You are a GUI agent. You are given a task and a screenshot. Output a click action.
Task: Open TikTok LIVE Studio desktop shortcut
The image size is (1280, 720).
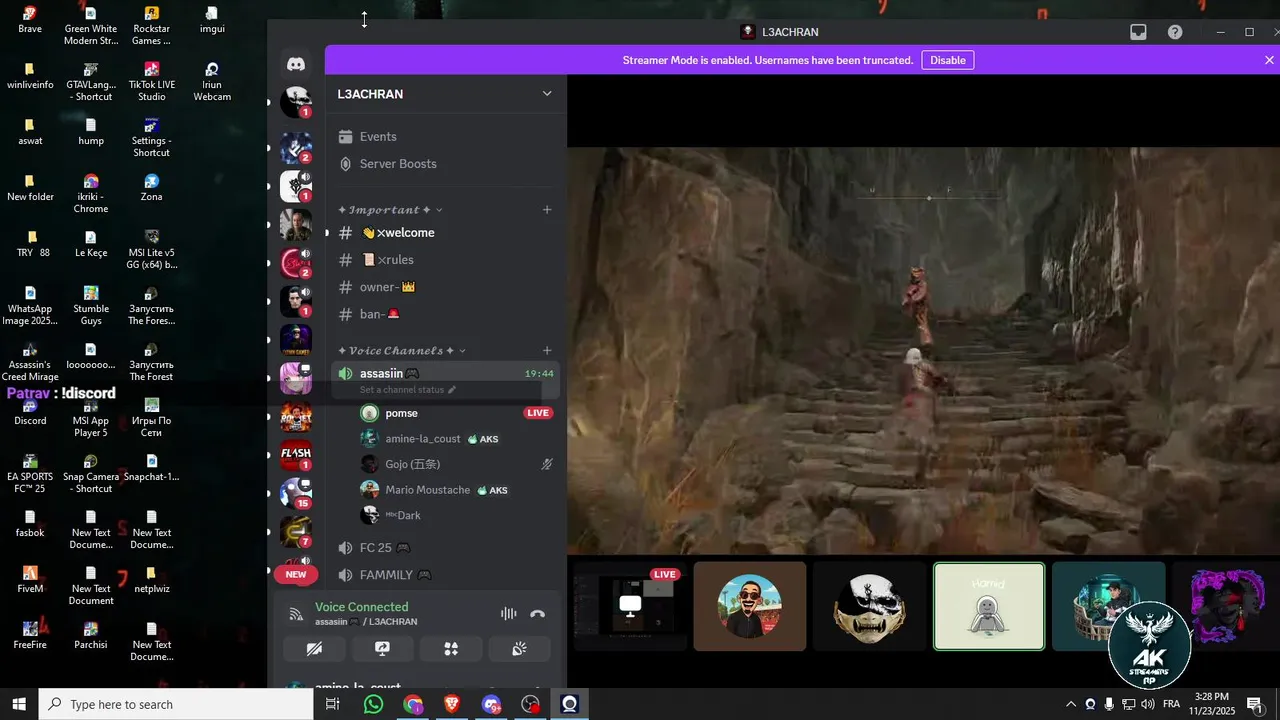tap(151, 82)
